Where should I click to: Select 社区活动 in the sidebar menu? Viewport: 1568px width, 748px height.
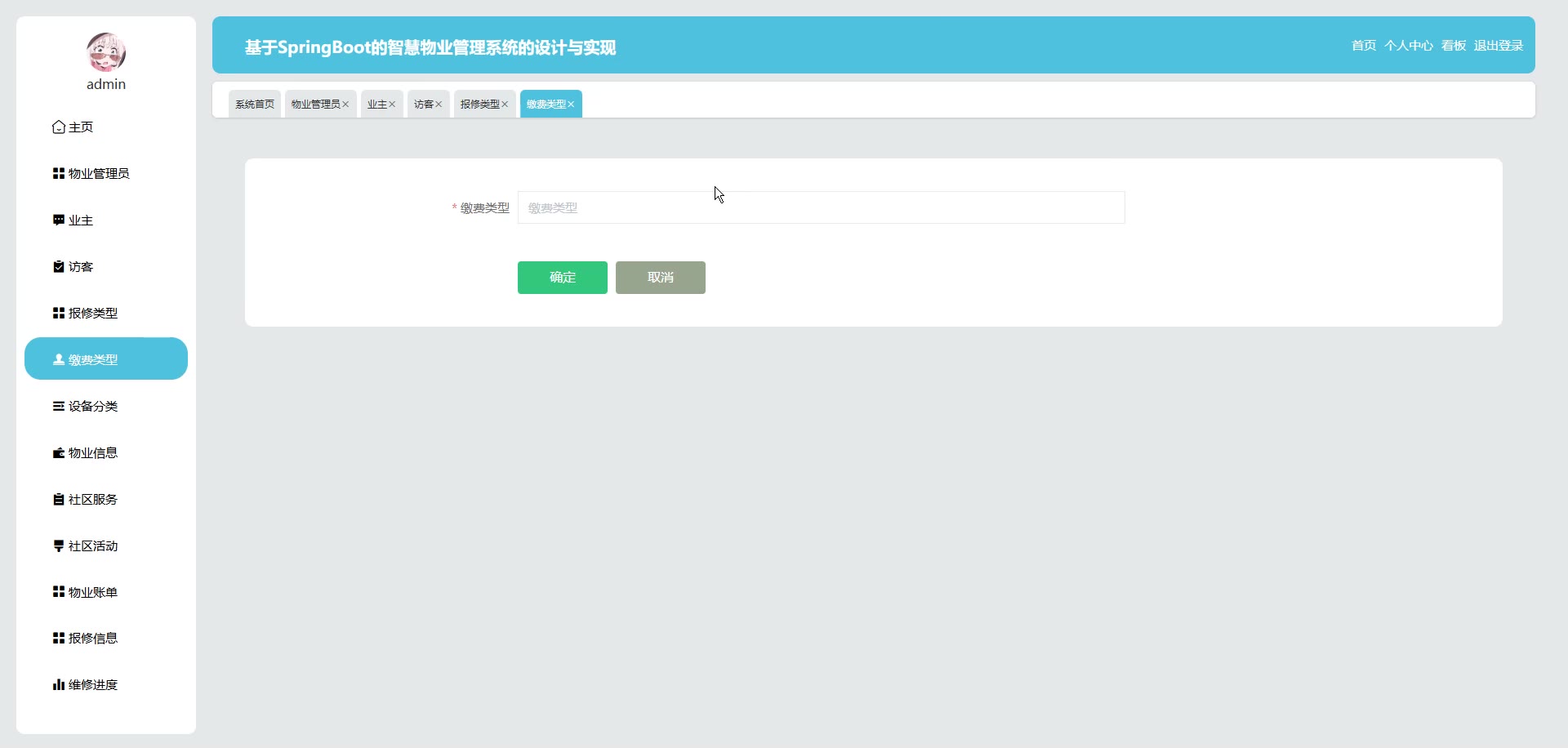pyautogui.click(x=106, y=546)
